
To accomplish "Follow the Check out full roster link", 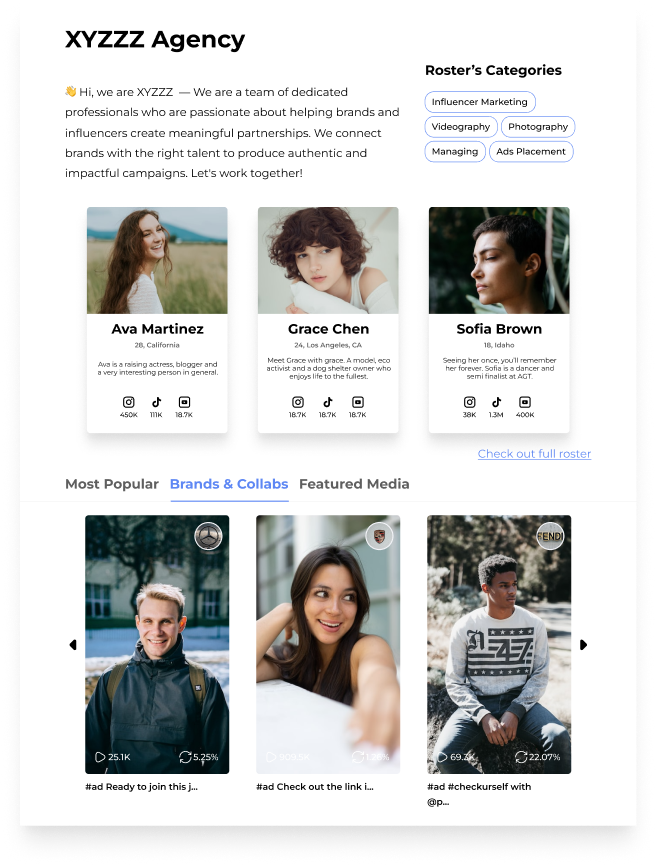I will pos(534,453).
